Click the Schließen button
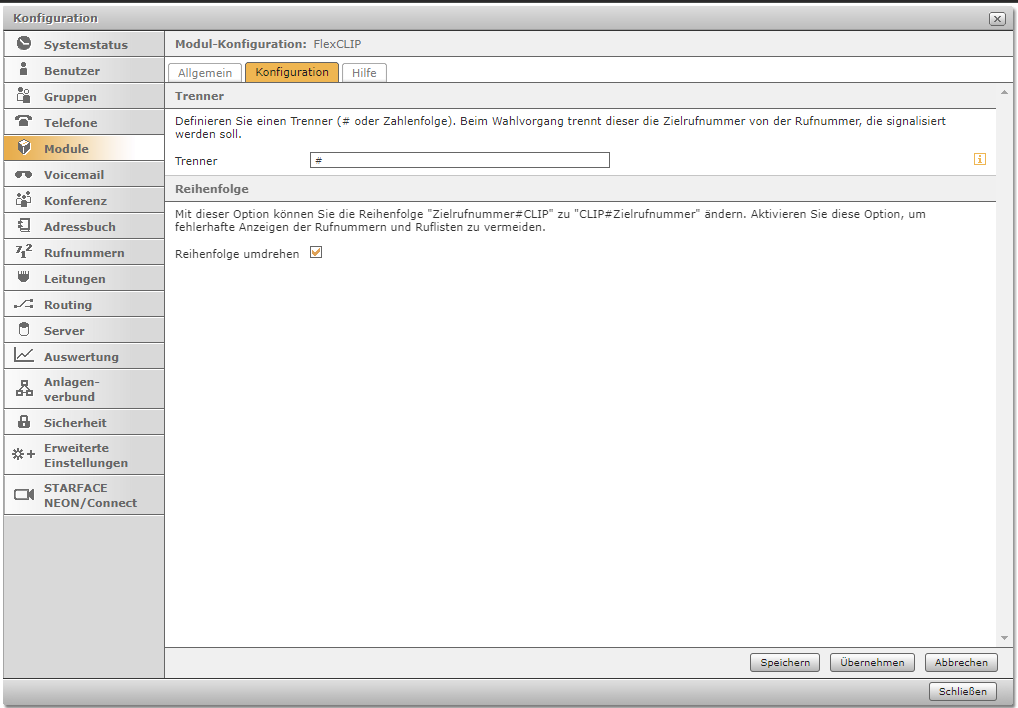The width and height of the screenshot is (1018, 708). tap(964, 691)
